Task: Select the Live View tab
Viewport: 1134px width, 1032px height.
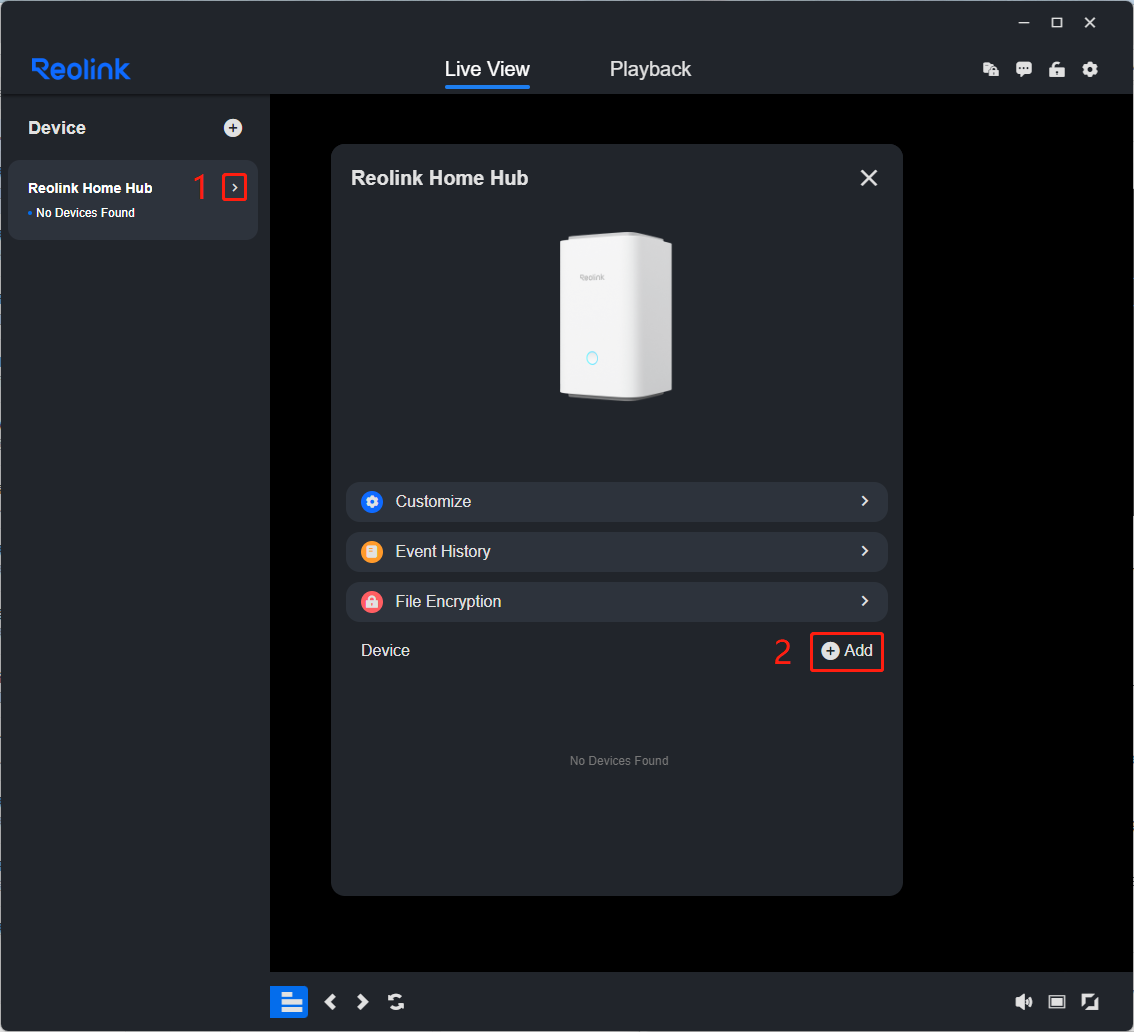Action: 487,69
